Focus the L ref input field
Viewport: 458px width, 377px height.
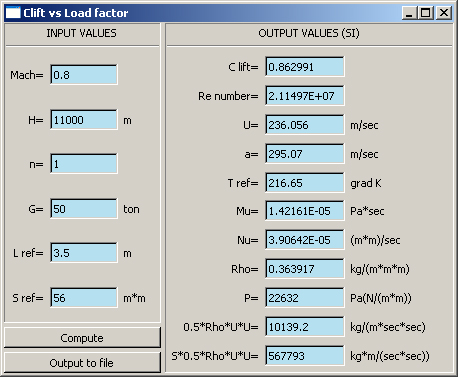coord(84,253)
